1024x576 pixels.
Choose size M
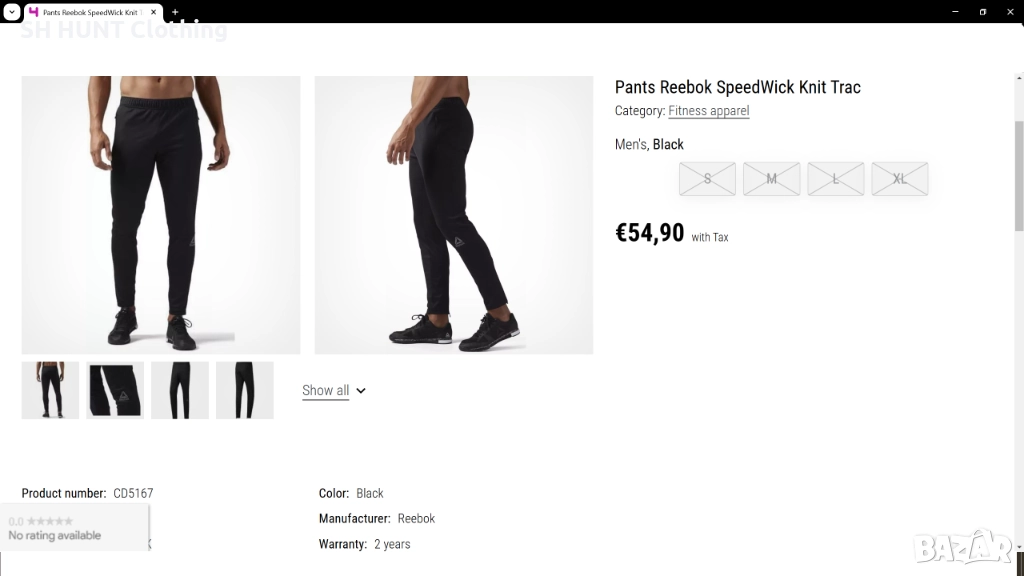pyautogui.click(x=771, y=179)
